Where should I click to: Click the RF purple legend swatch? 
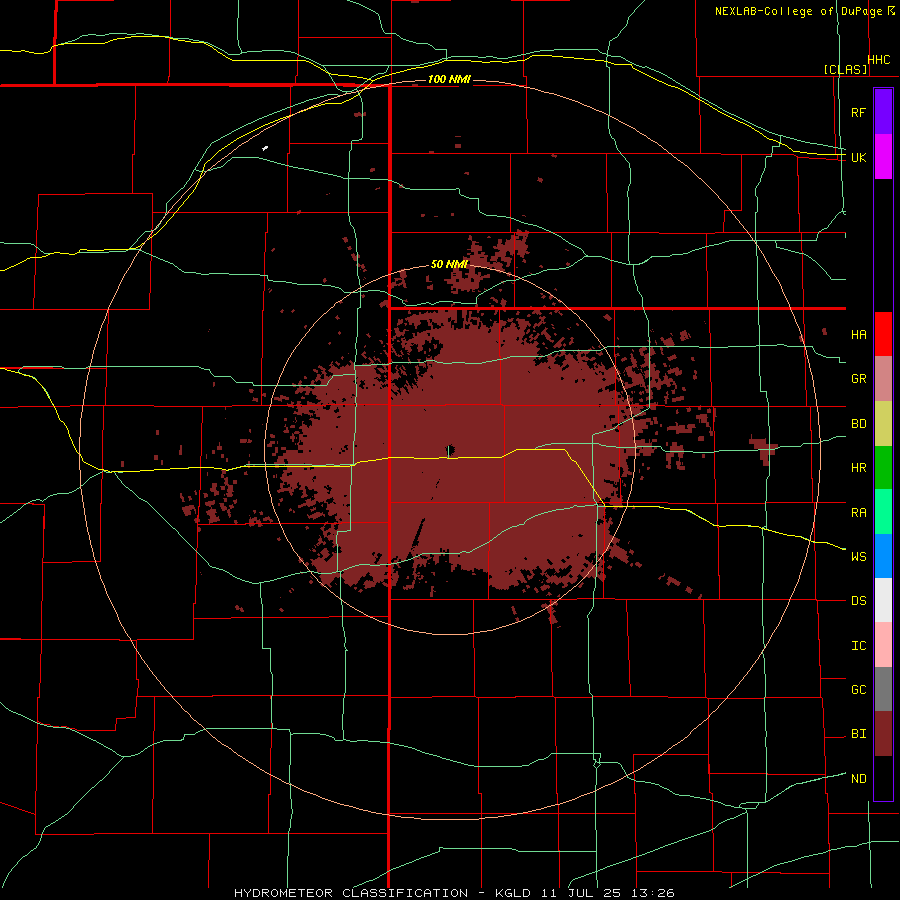[x=883, y=112]
